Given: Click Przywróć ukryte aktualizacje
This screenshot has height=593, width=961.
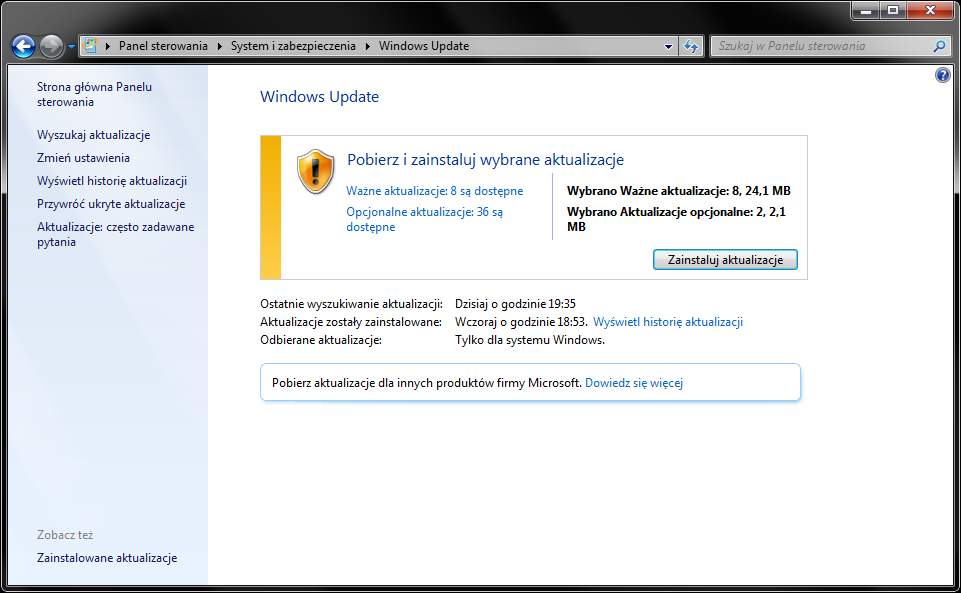Looking at the screenshot, I should click(111, 204).
